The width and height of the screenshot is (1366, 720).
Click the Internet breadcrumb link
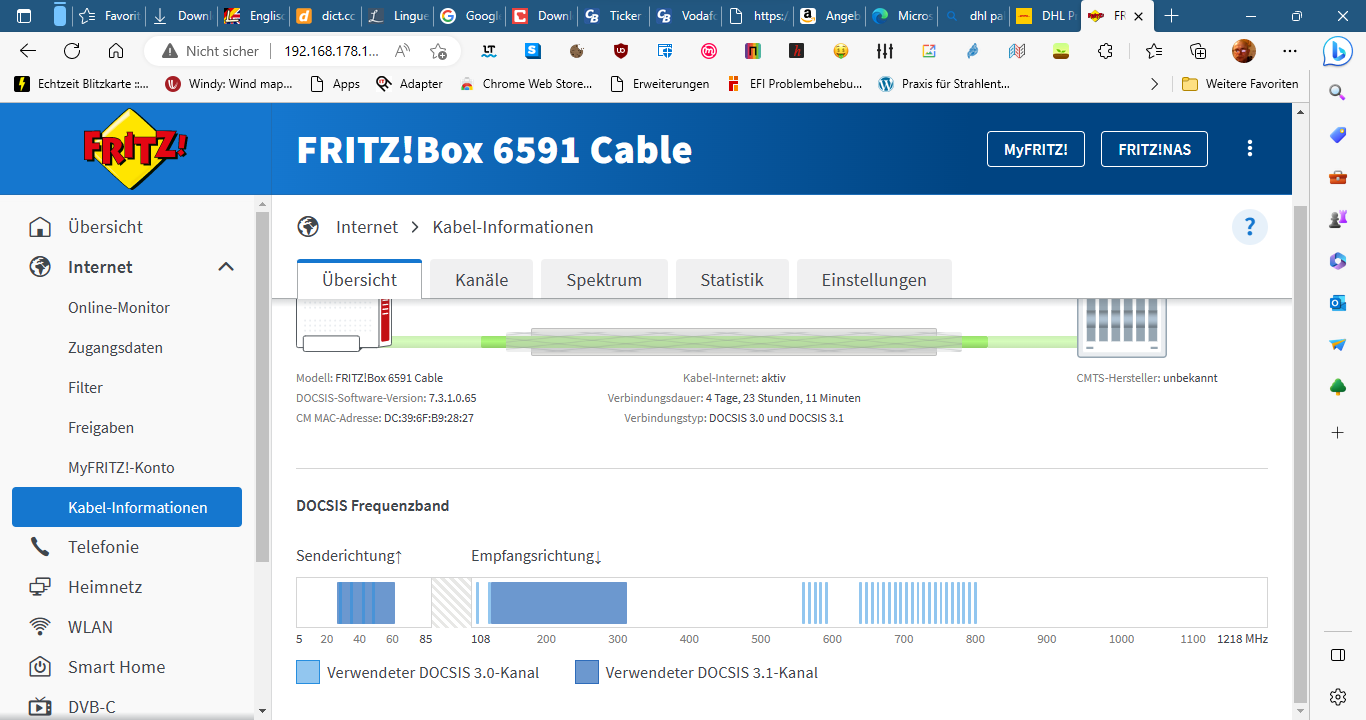tap(367, 227)
